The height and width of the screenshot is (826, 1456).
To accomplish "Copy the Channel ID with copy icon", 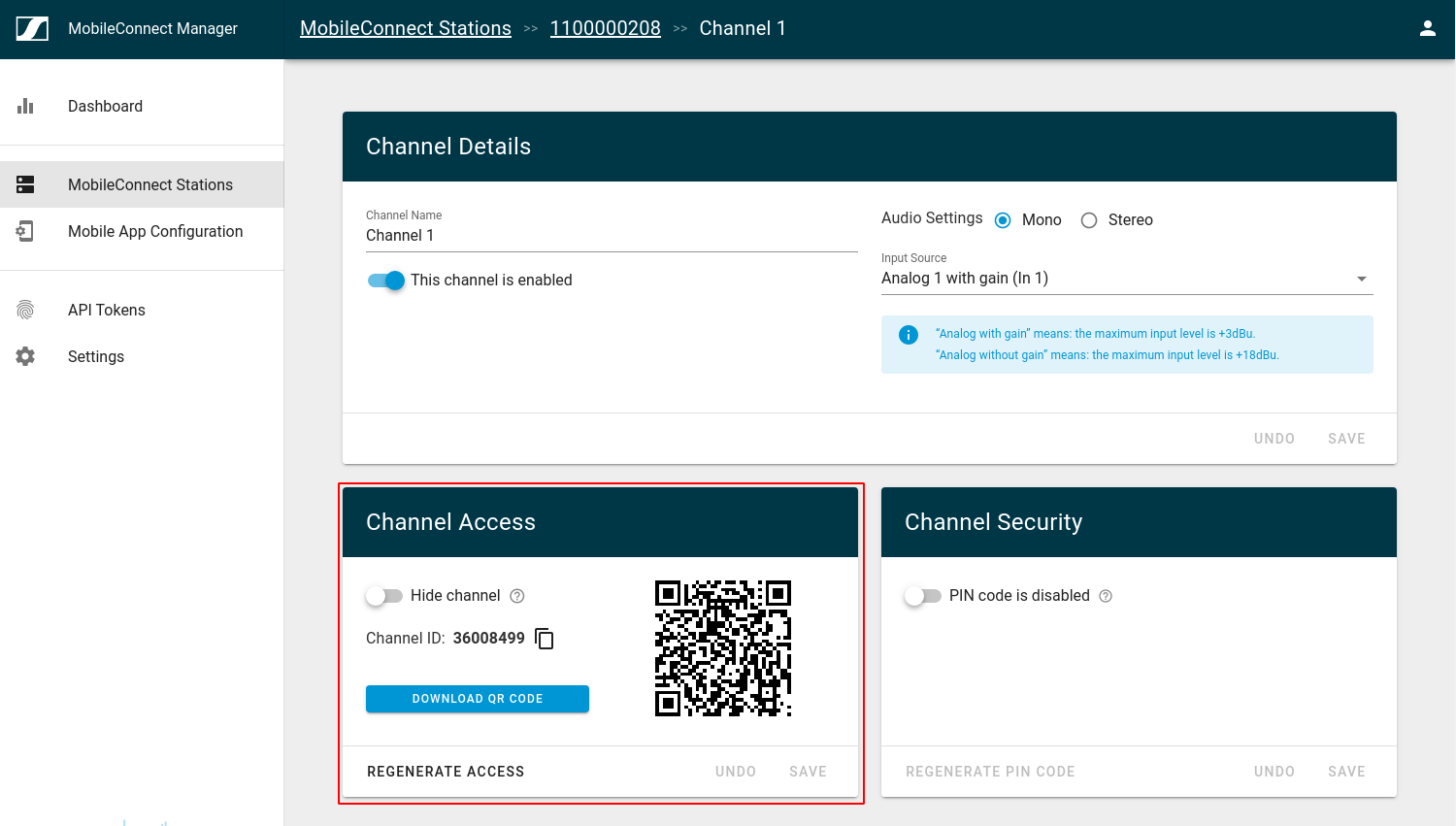I will point(545,639).
